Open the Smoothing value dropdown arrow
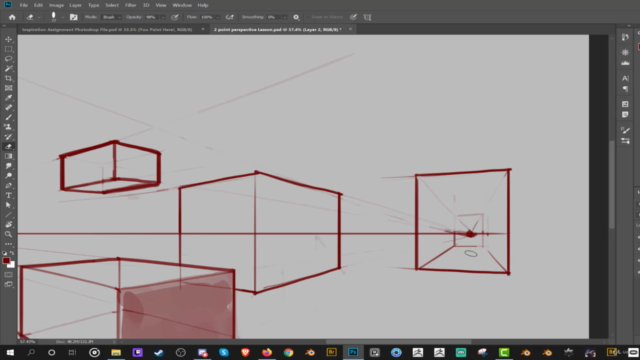Image resolution: width=640 pixels, height=360 pixels. 284,17
